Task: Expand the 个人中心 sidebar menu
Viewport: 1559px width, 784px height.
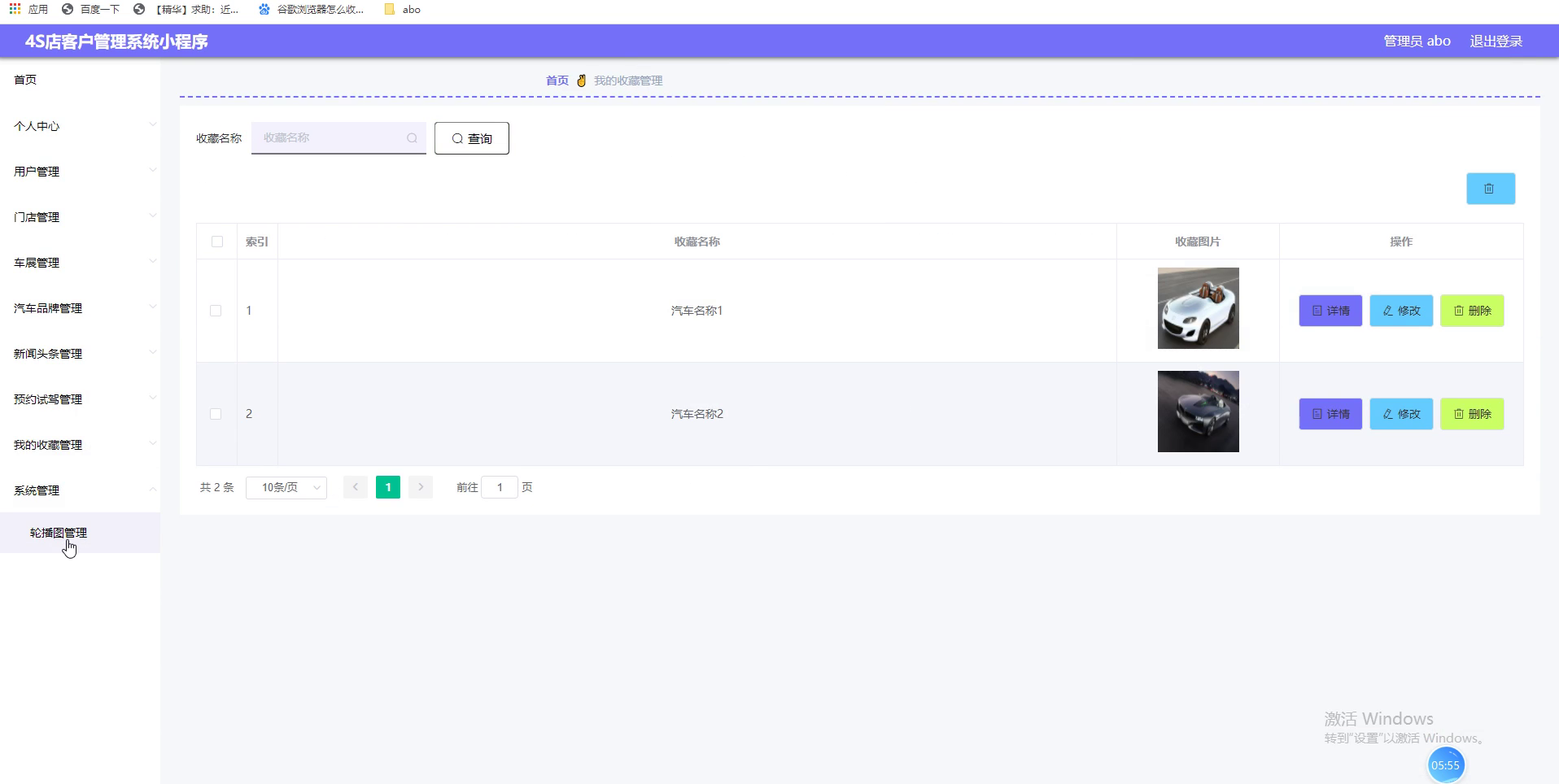Action: click(x=80, y=126)
